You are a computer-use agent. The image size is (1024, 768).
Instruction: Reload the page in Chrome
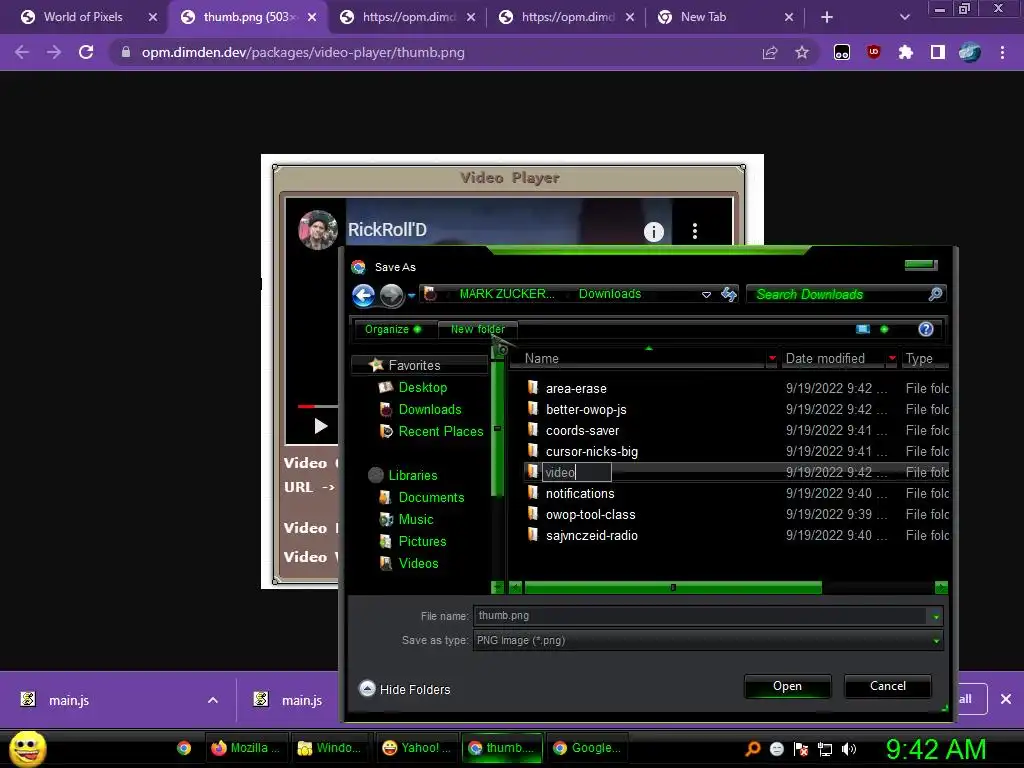click(x=86, y=52)
